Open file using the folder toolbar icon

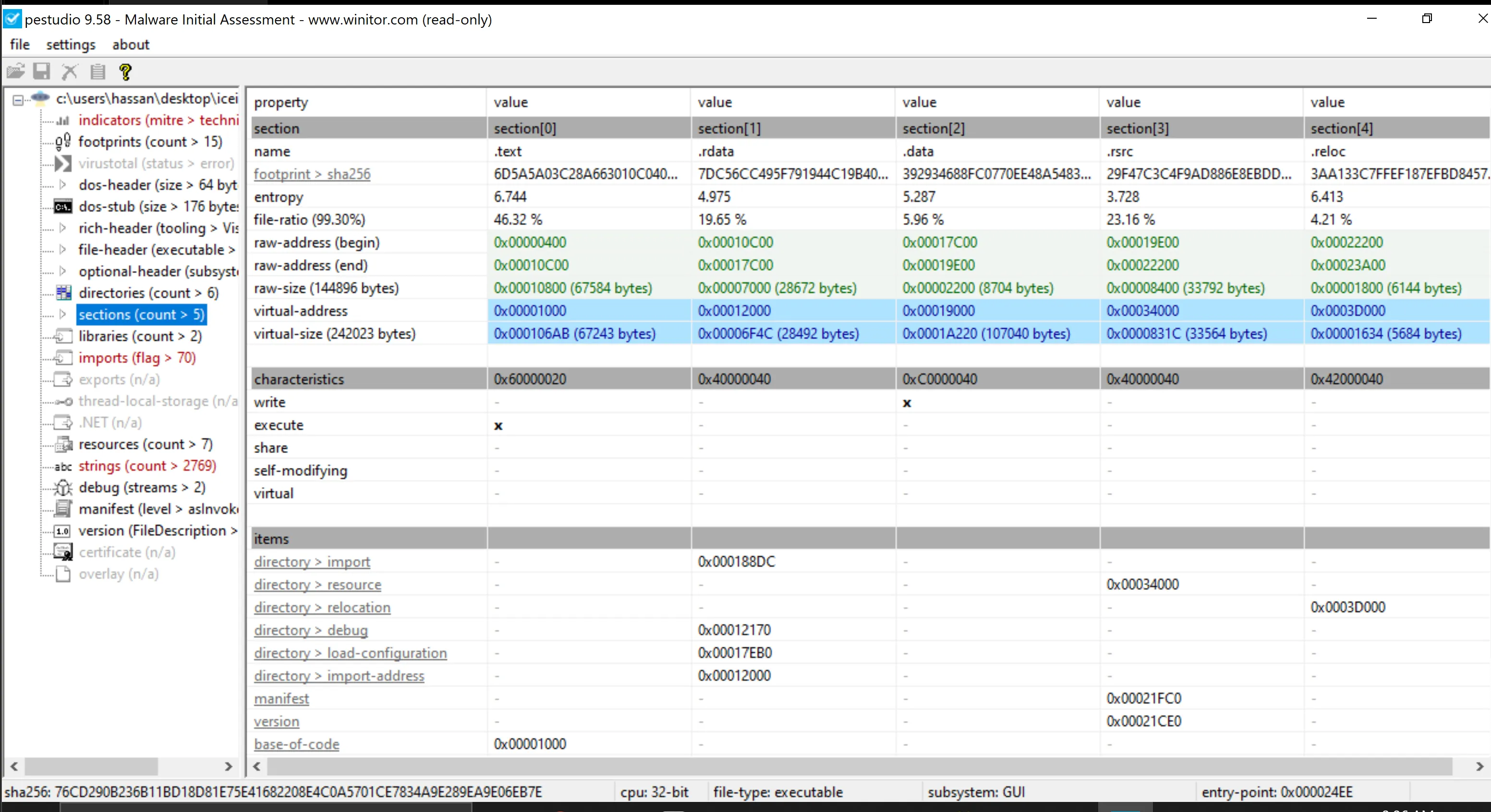pos(16,71)
